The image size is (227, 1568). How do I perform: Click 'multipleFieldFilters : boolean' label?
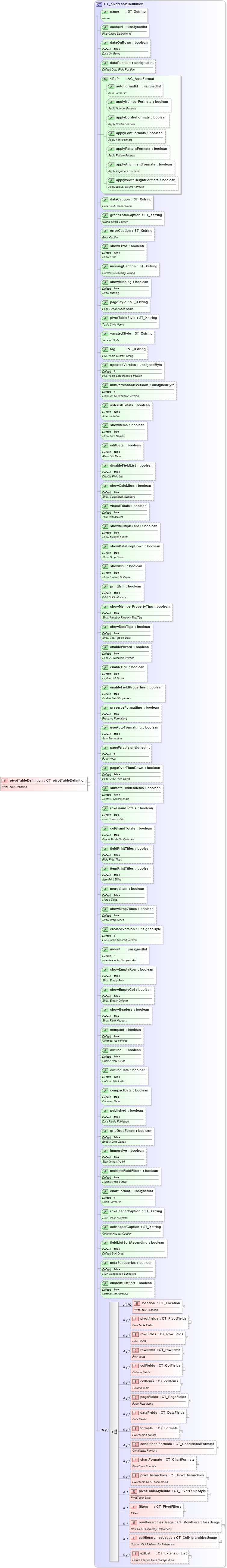(134, 1170)
